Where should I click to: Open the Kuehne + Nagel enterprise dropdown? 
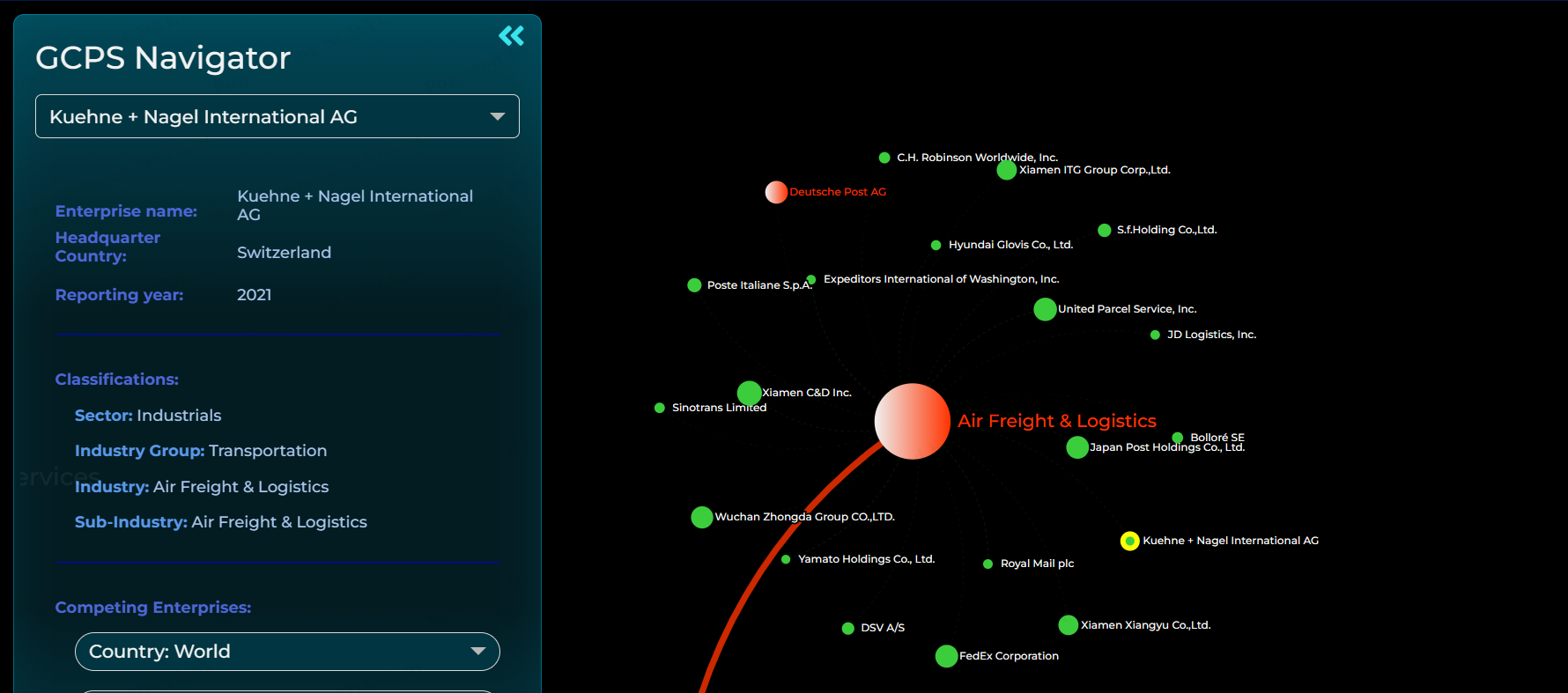pos(277,116)
